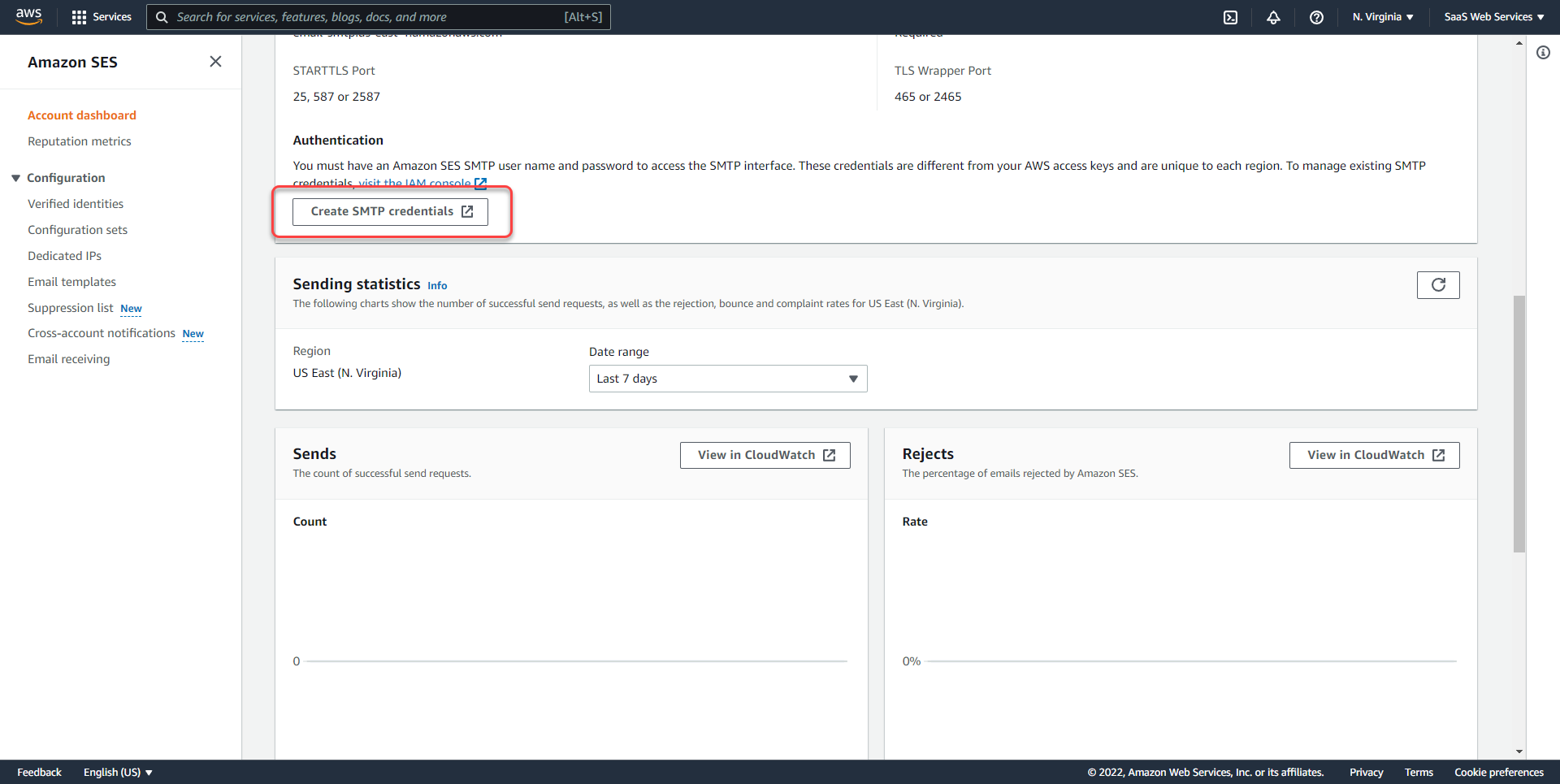Collapse the Configuration section in sidebar
The width and height of the screenshot is (1560, 784).
point(15,178)
